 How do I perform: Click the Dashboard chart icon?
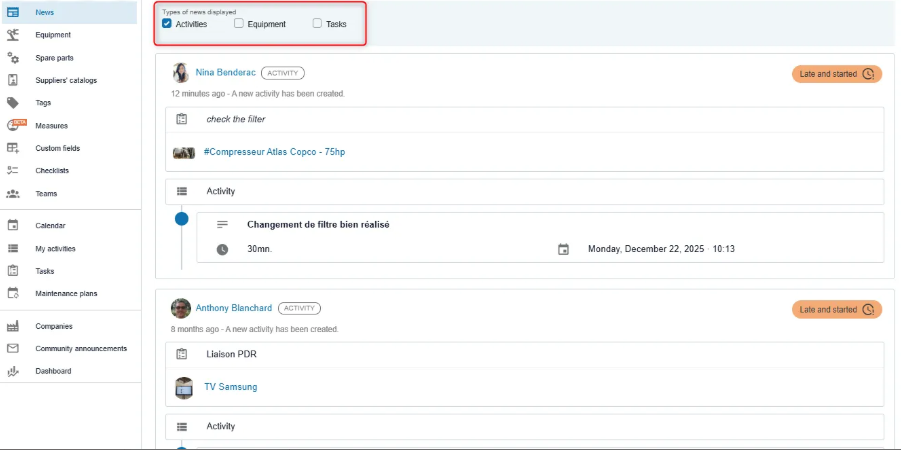point(13,371)
